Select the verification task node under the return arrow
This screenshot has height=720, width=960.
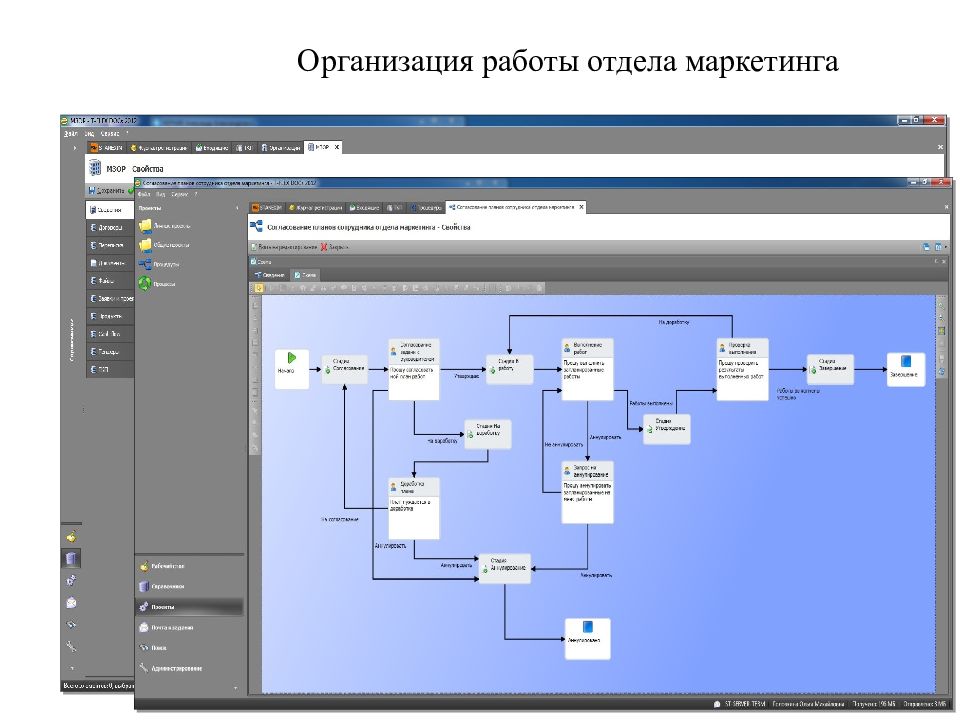pyautogui.click(x=742, y=369)
